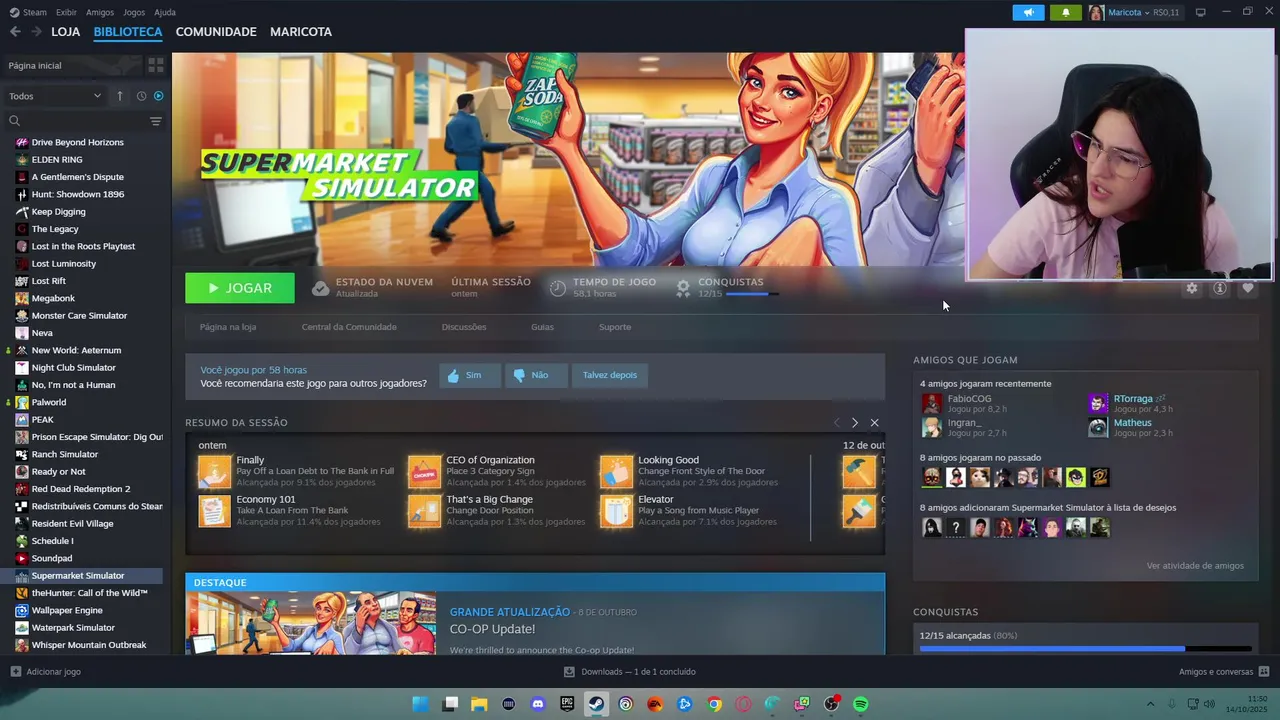Click ESTADO DA NUVEM cloud status

372,288
